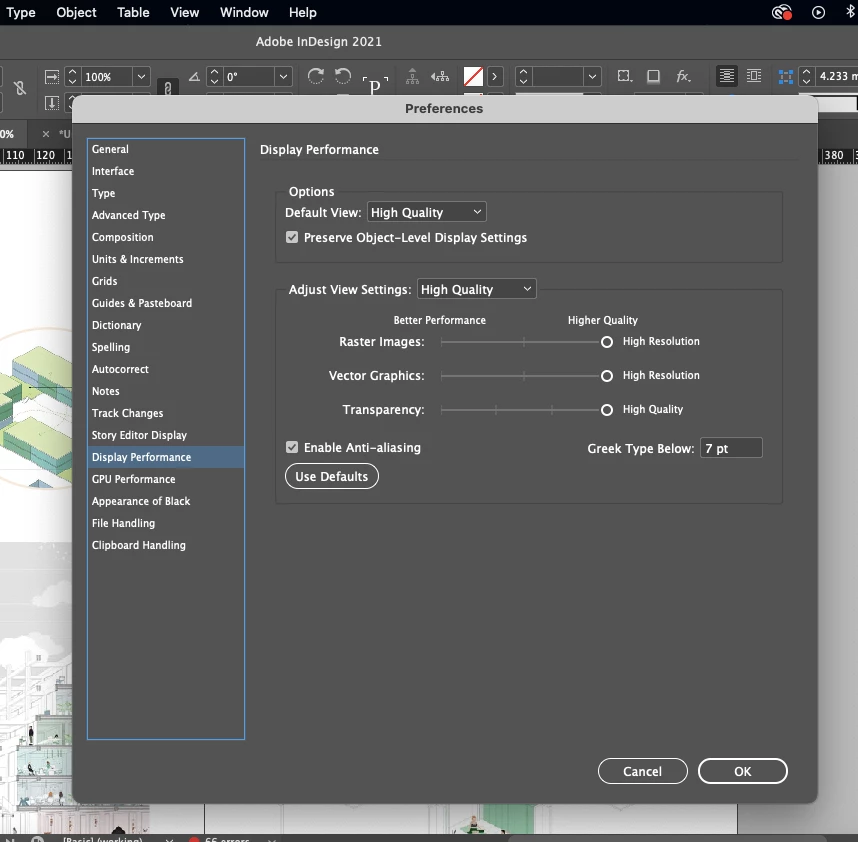858x842 pixels.
Task: Click the Creative Cloud menu bar icon
Action: click(x=781, y=12)
